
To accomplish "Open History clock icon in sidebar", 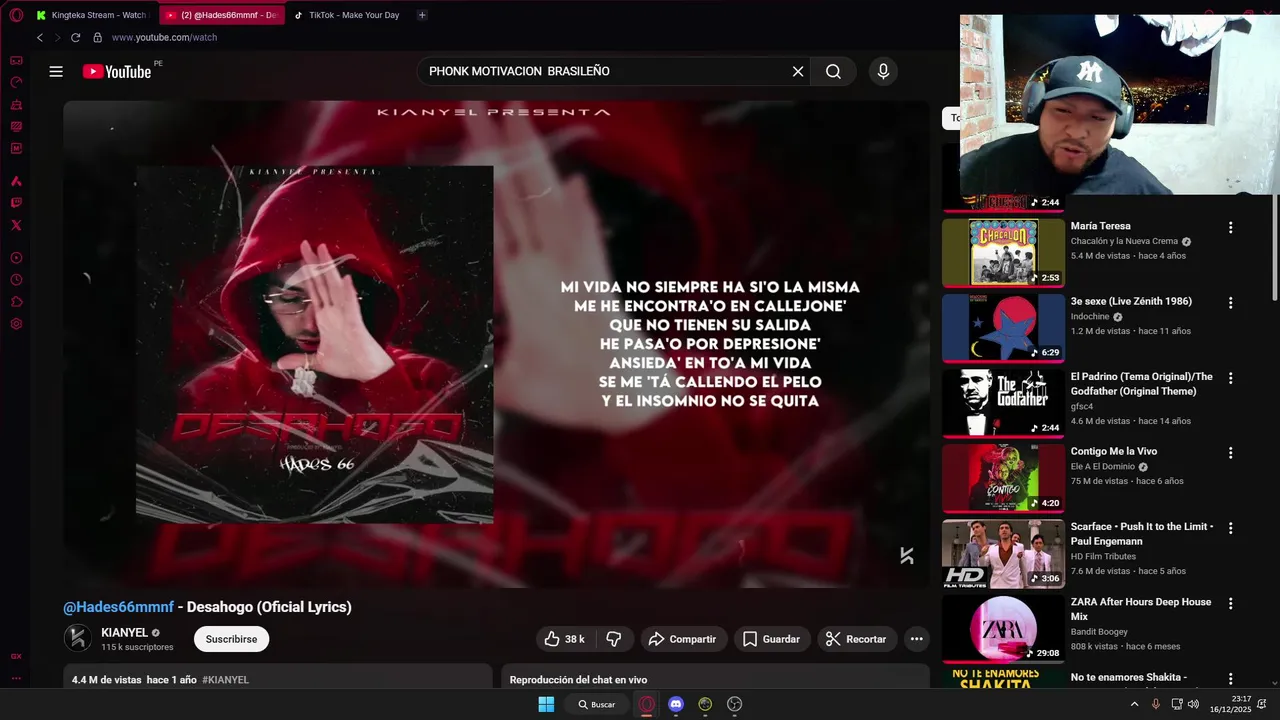I will 16,280.
